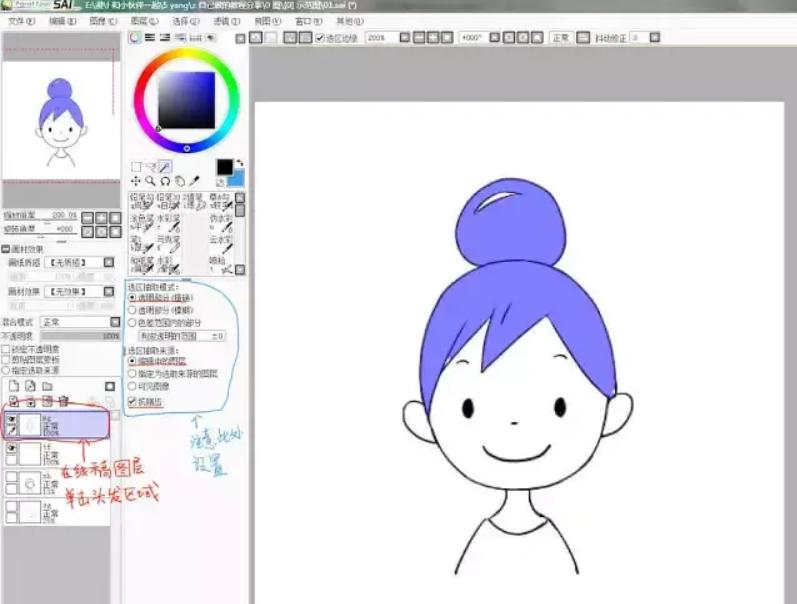Open the 画材效果 【无效果】 dropdown
The width and height of the screenshot is (797, 604).
pos(80,291)
